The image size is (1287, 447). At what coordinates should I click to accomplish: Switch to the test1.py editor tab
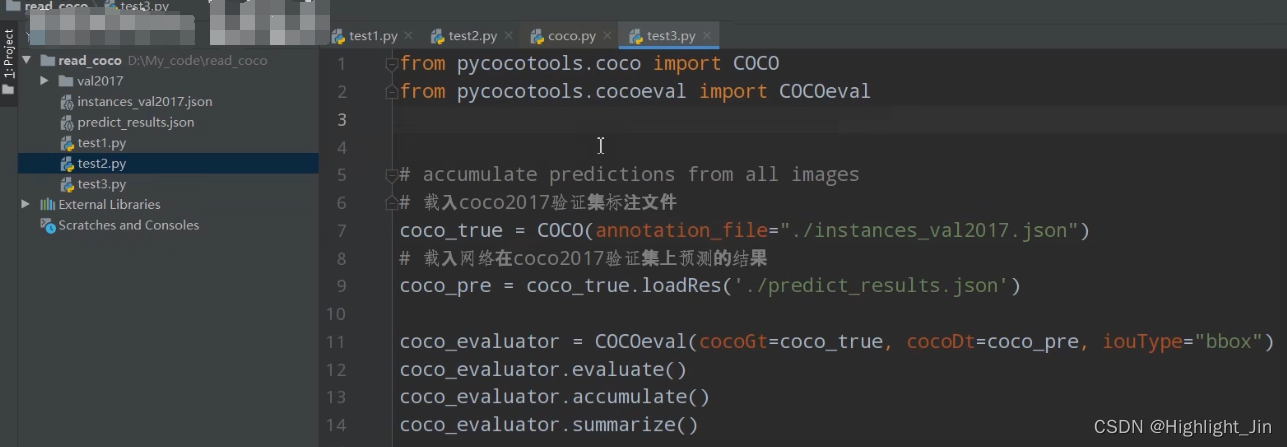[372, 36]
